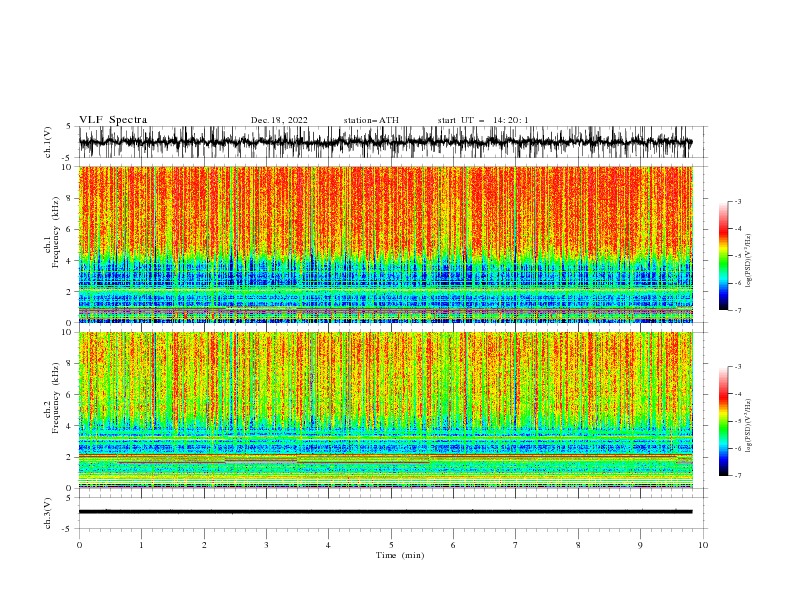Click the "-3" tick on ch.1 color bar
Image resolution: width=792 pixels, height=612 pixels.
pos(737,202)
